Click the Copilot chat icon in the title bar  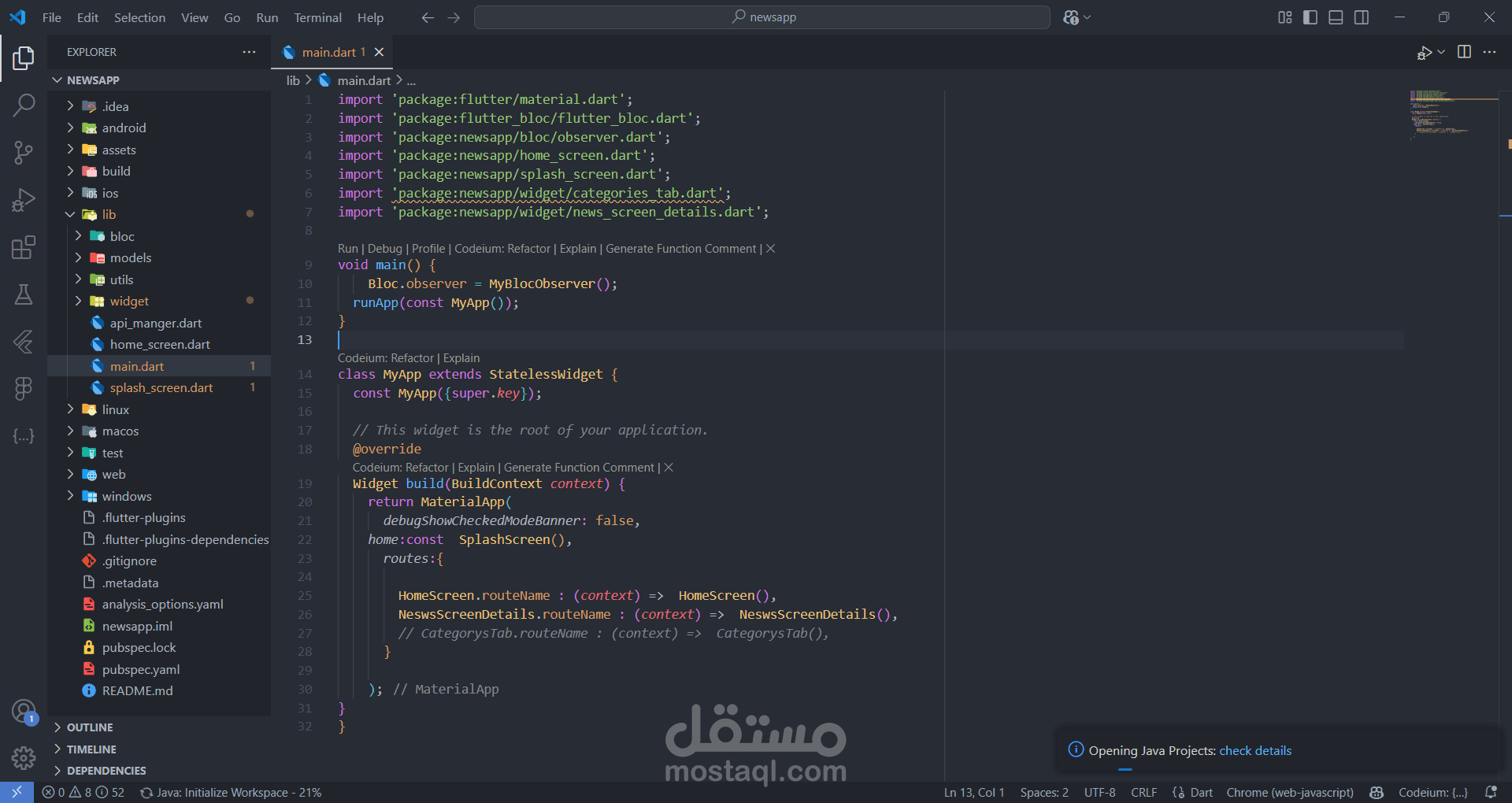click(x=1070, y=17)
